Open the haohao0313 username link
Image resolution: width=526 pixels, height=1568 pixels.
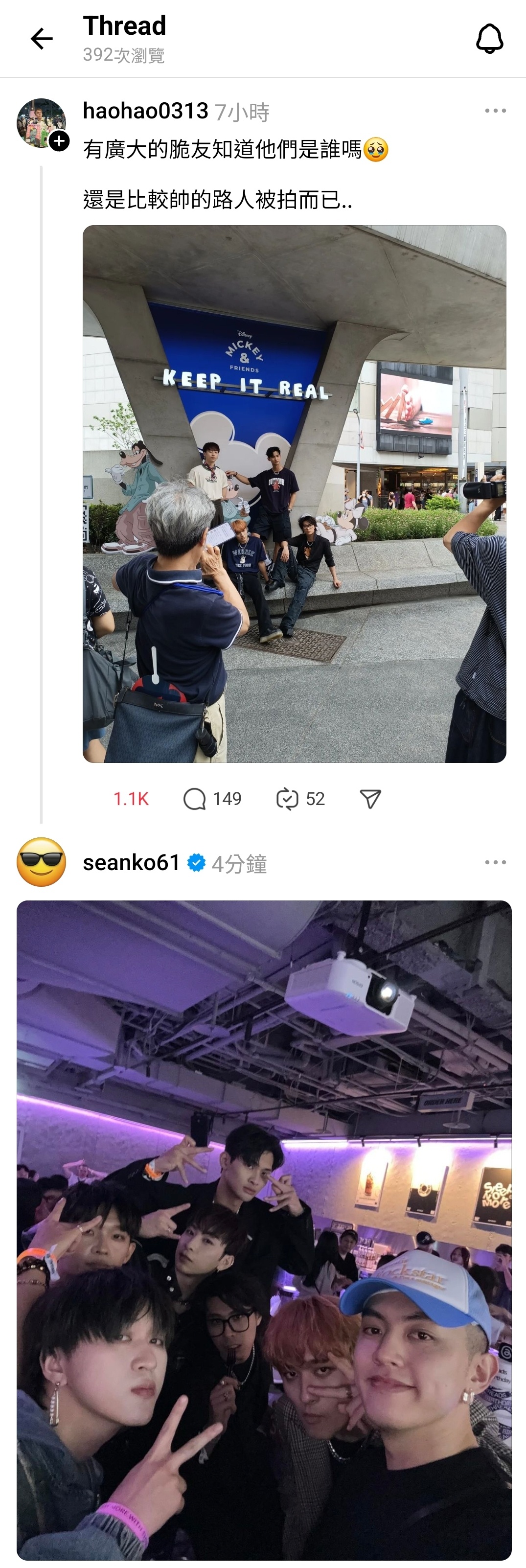[x=145, y=111]
